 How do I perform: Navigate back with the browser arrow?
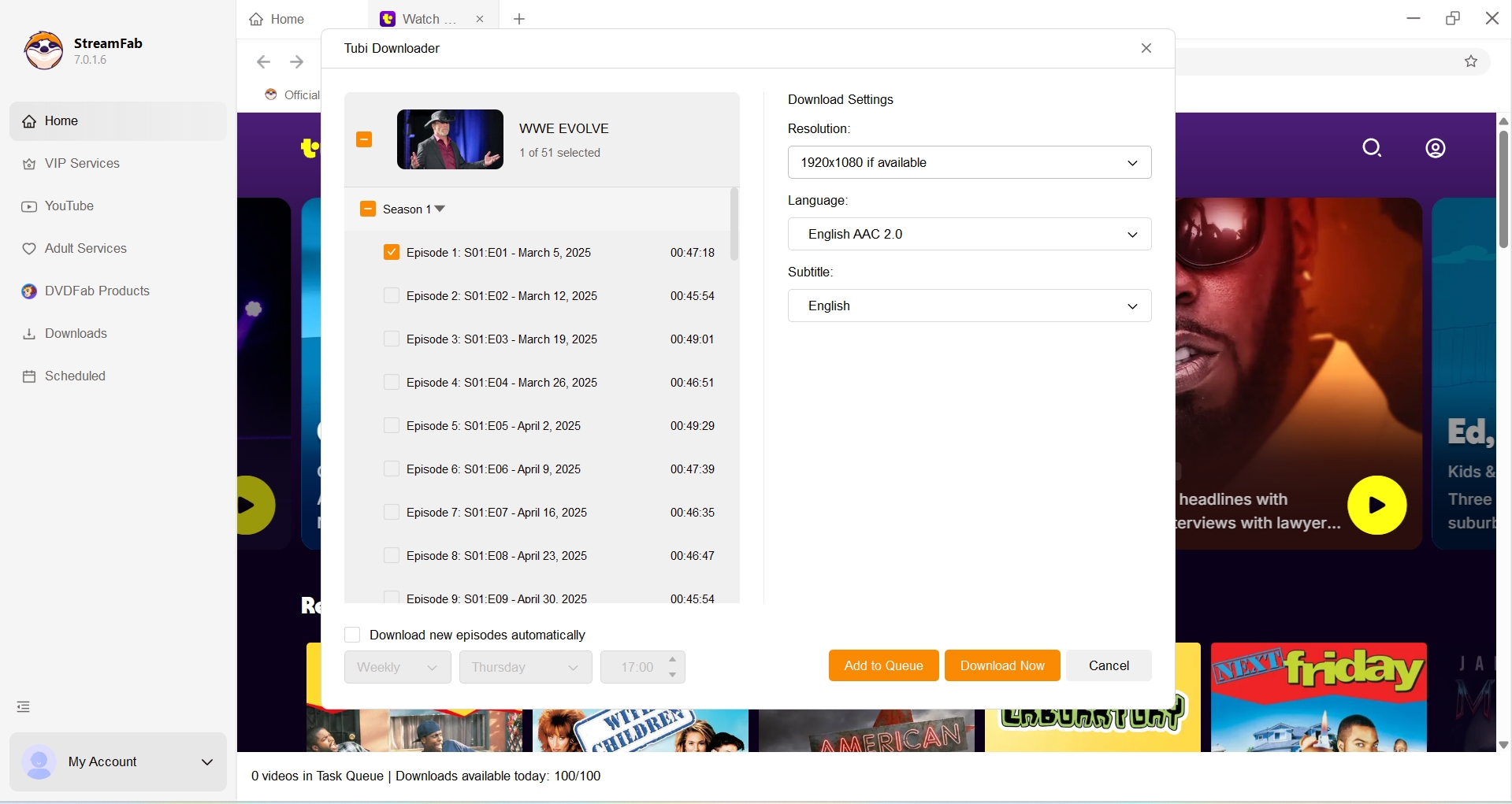[x=262, y=61]
